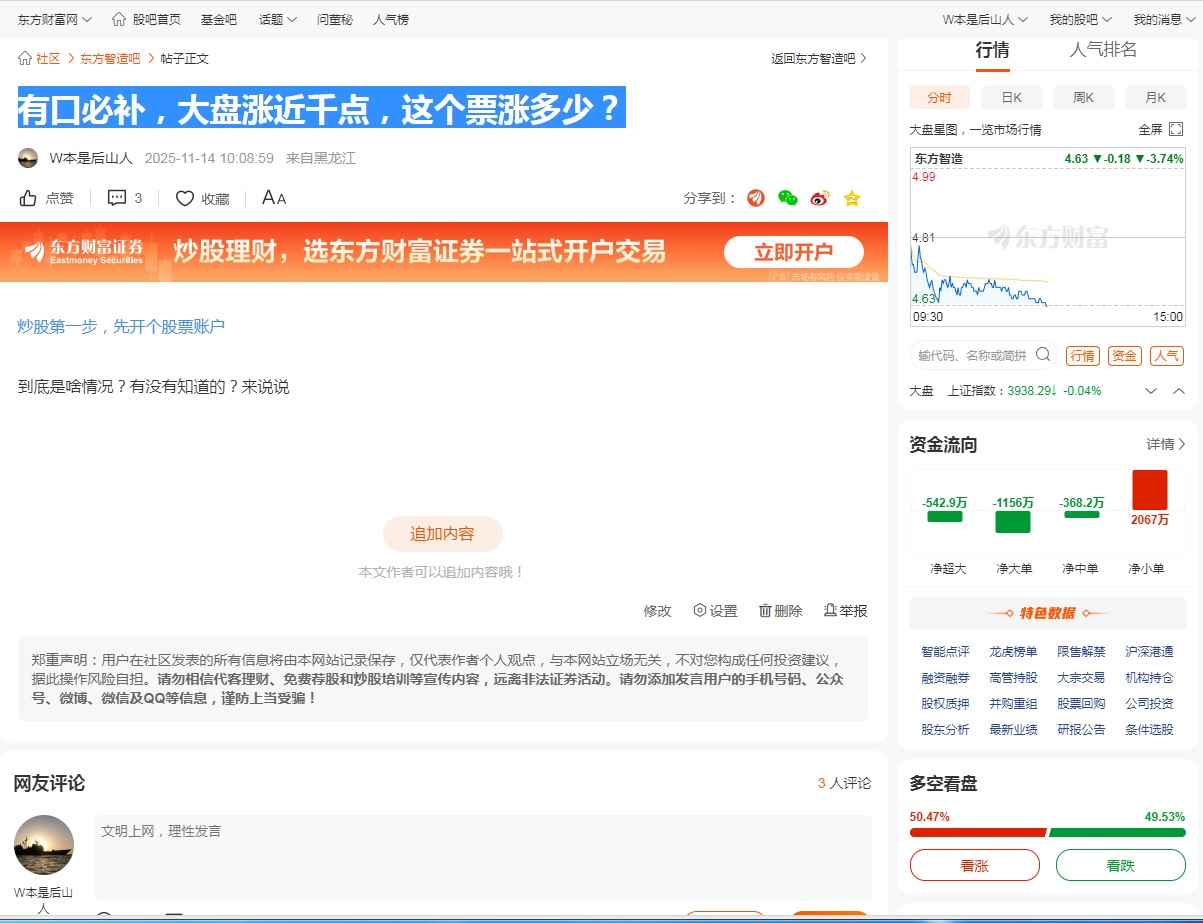Click 修改 to edit the post
Image resolution: width=1203 pixels, height=923 pixels.
(657, 610)
